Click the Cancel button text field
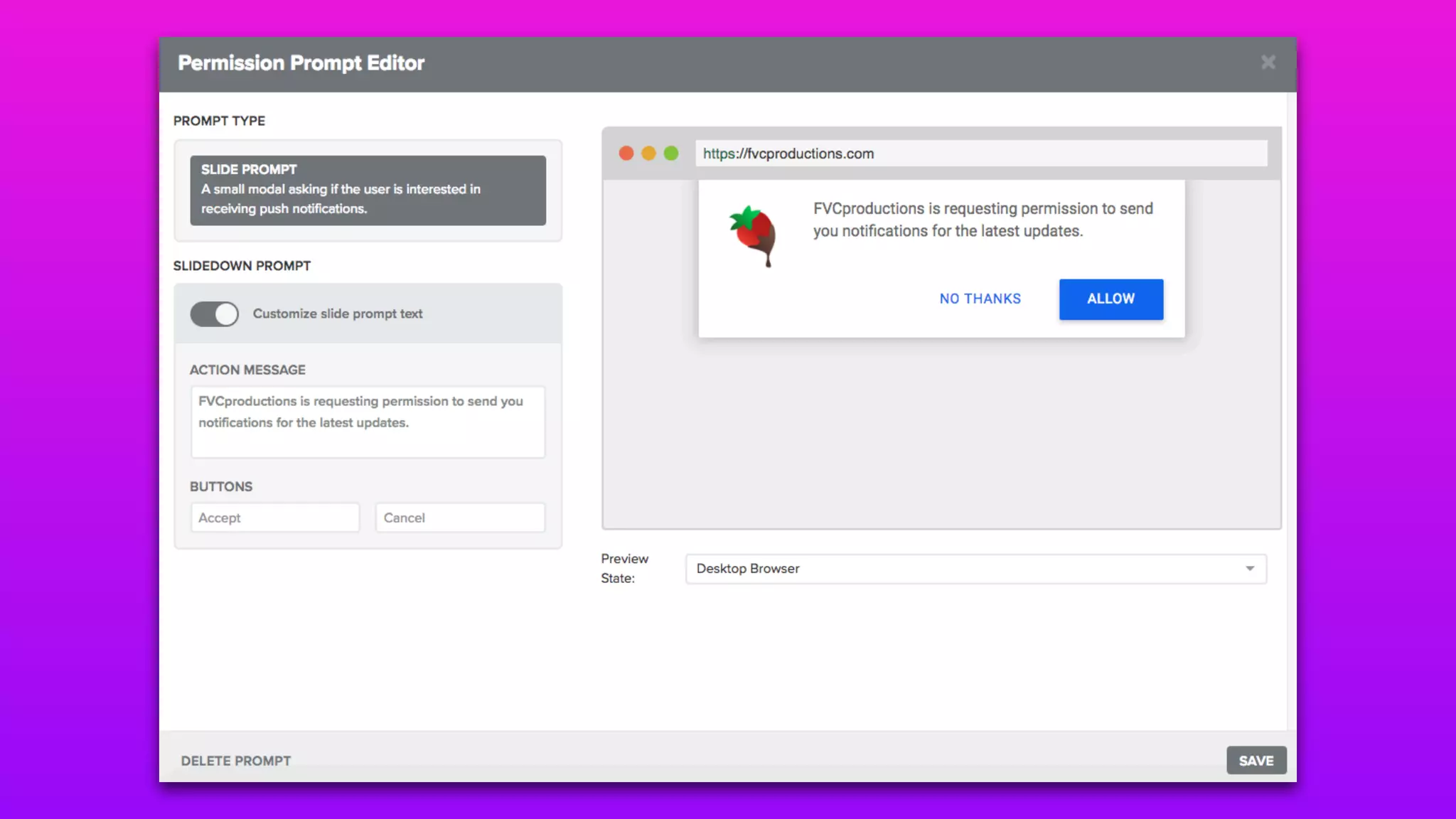 [459, 518]
